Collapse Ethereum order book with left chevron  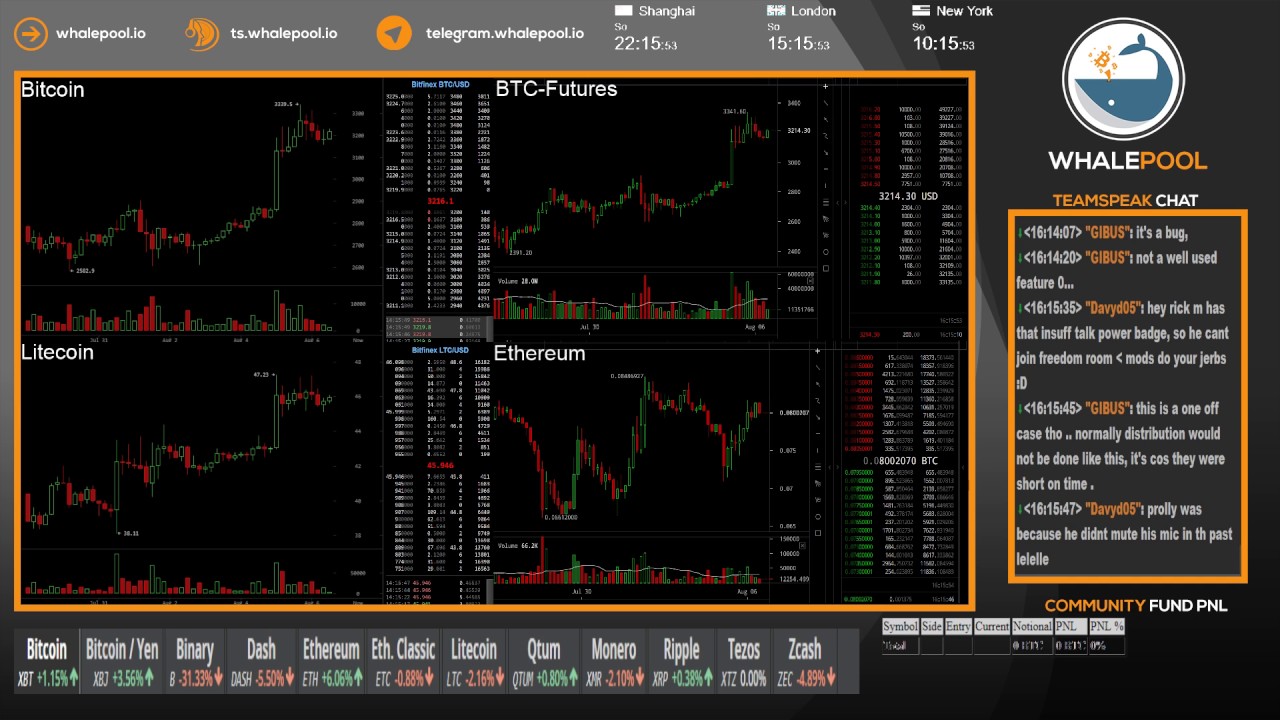pyautogui.click(x=829, y=467)
